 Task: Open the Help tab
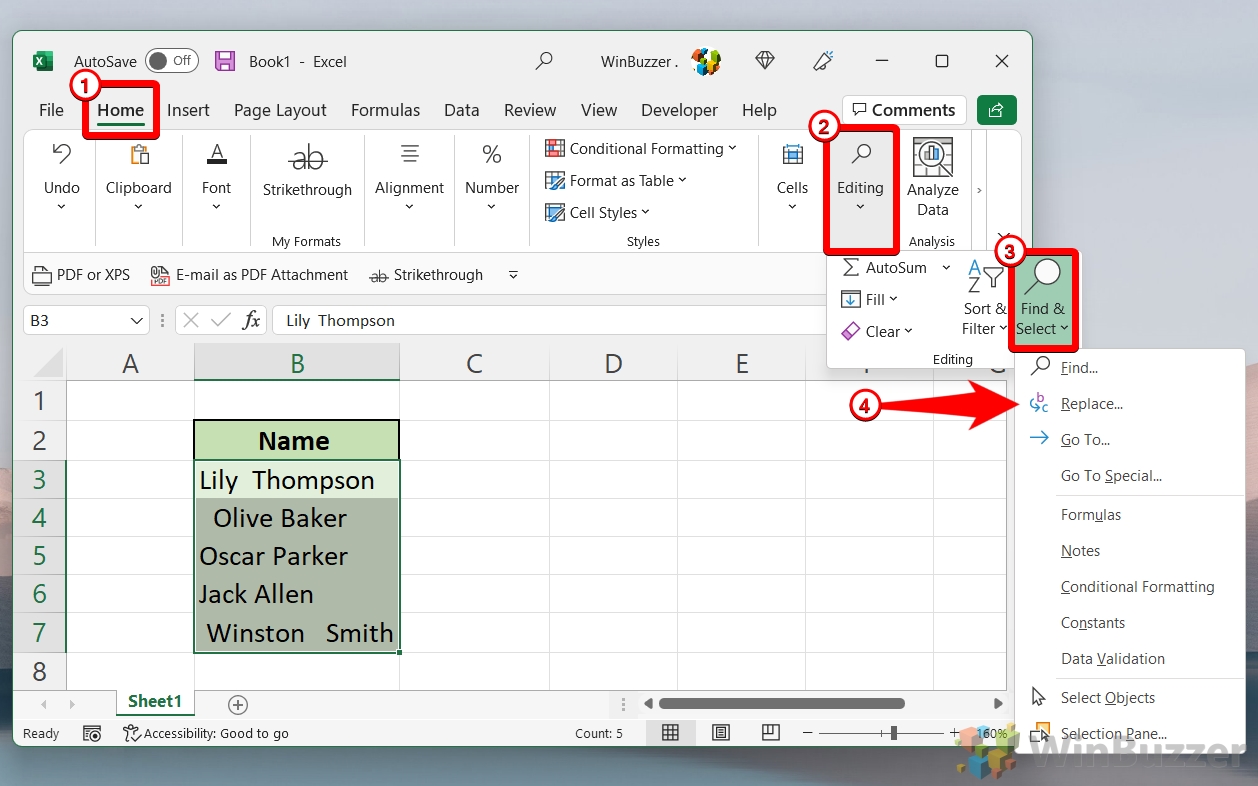pyautogui.click(x=759, y=110)
